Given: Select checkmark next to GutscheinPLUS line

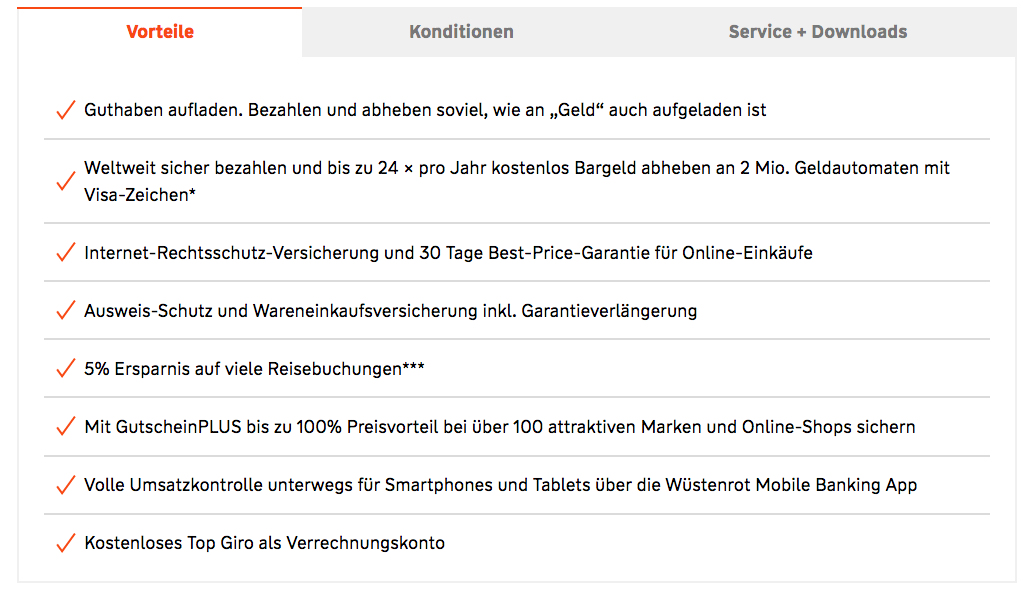Looking at the screenshot, I should (66, 427).
